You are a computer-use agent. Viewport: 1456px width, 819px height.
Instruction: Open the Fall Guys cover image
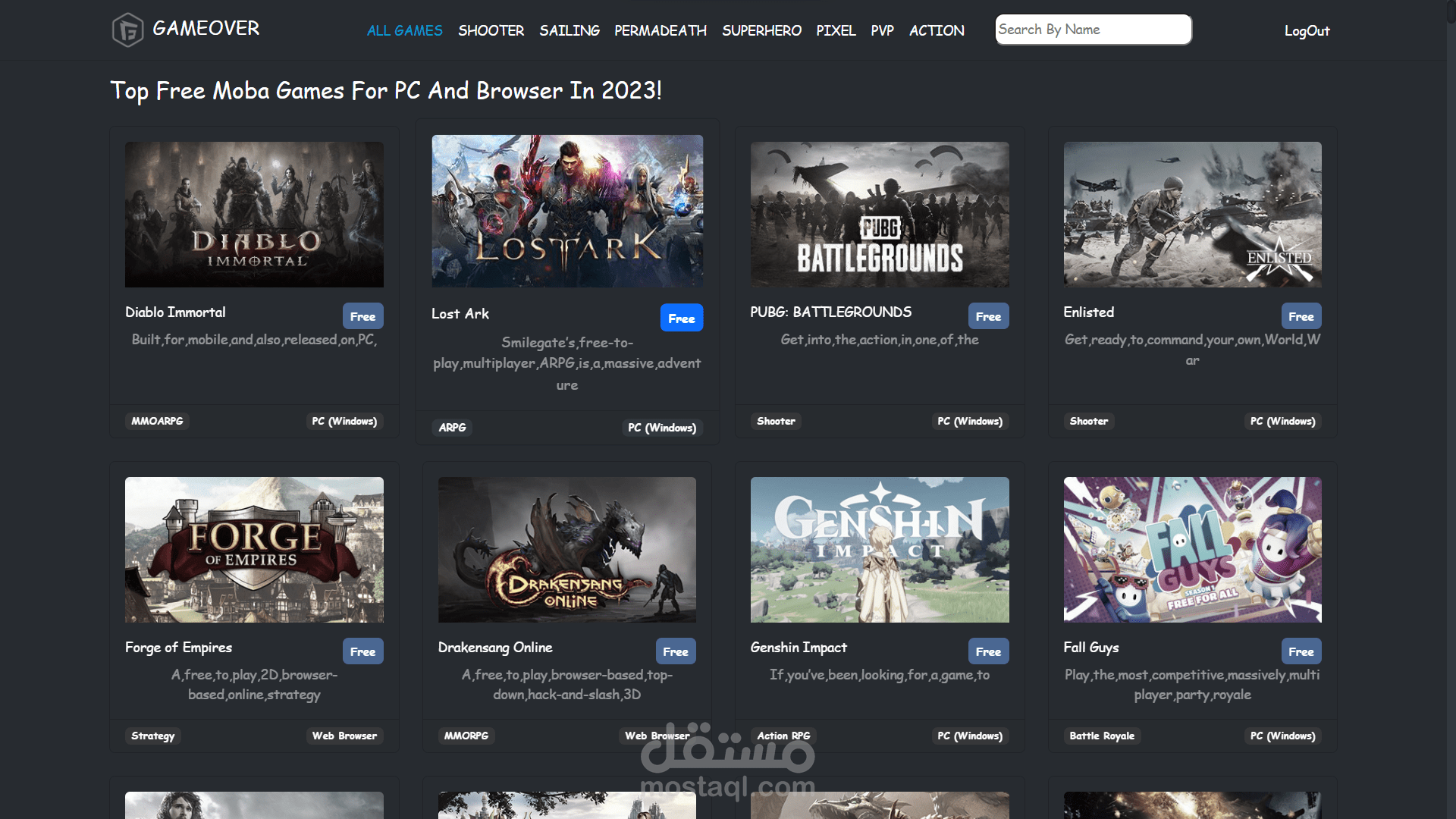point(1192,550)
